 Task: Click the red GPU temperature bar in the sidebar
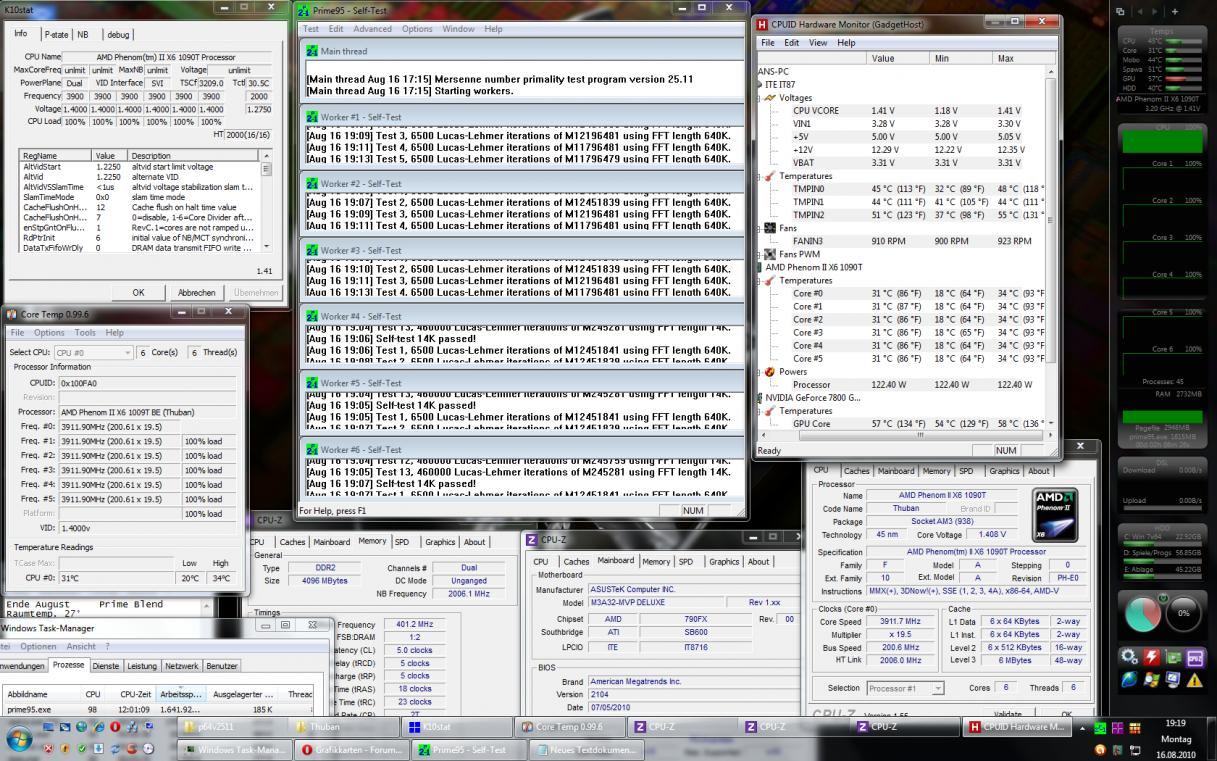click(x=1174, y=77)
